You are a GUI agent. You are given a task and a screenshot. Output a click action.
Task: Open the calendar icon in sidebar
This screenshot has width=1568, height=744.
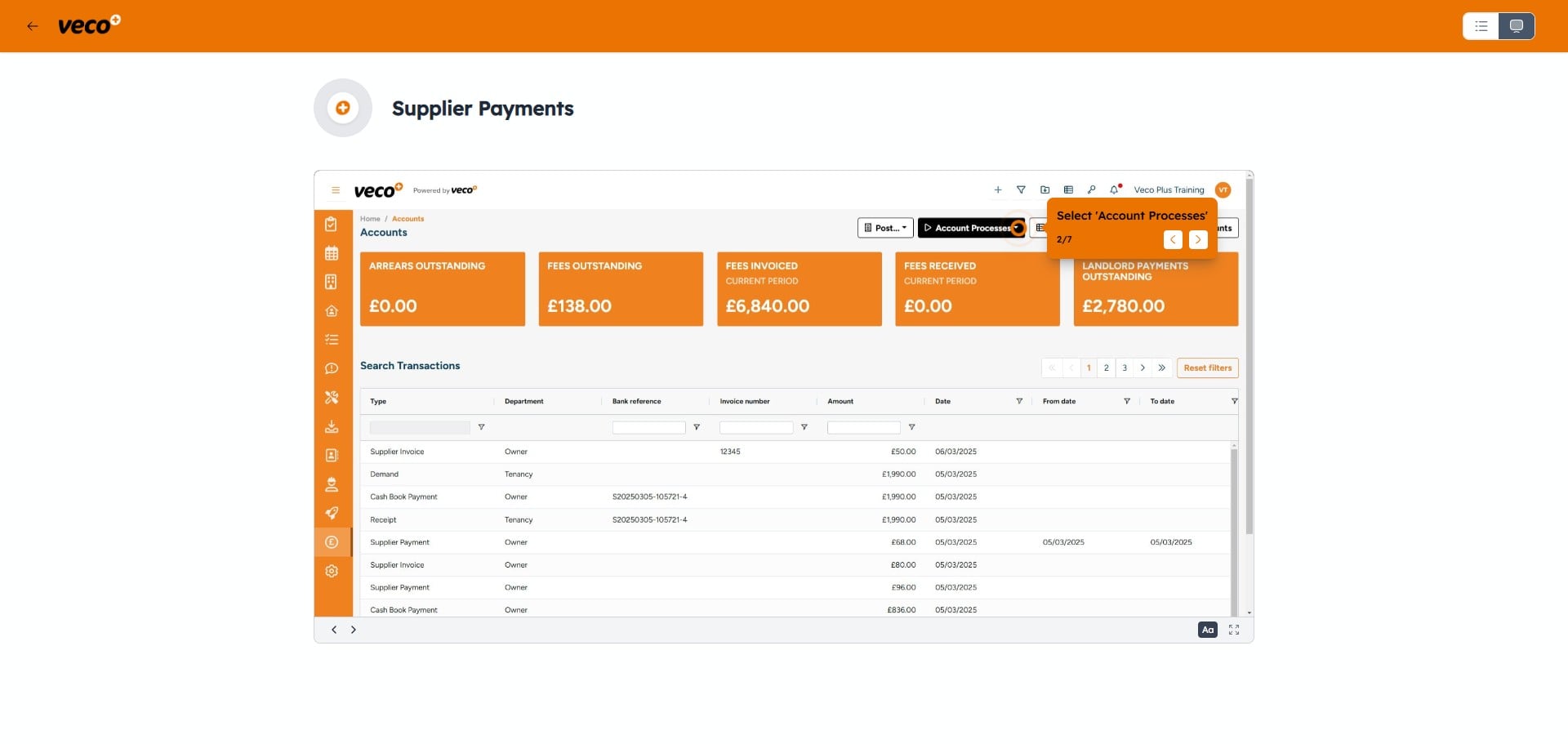click(x=331, y=253)
